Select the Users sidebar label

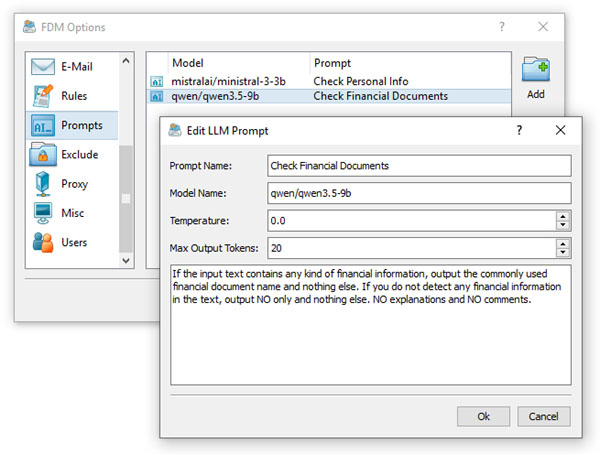coord(74,242)
